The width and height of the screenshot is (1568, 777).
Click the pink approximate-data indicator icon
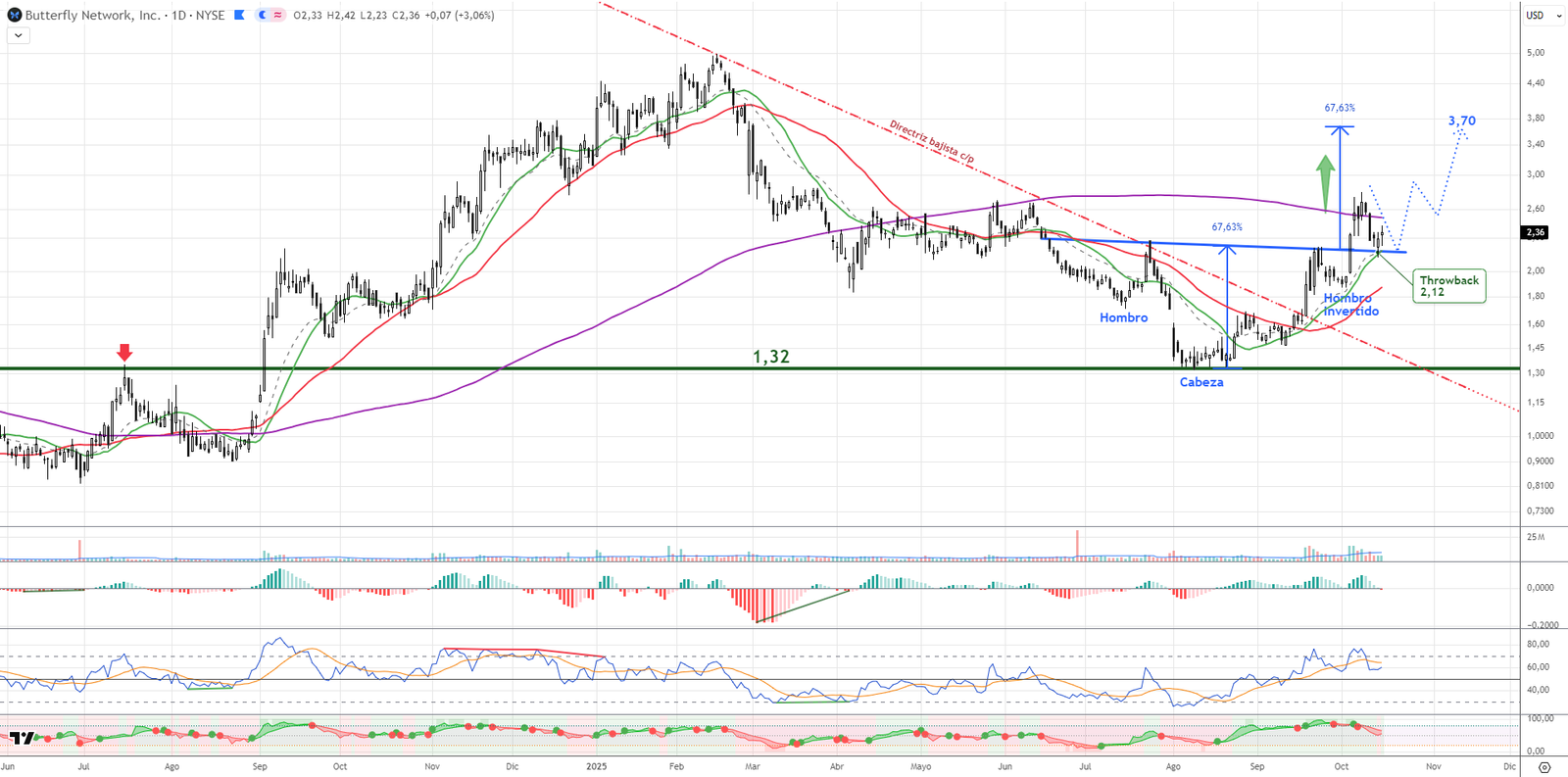click(278, 16)
